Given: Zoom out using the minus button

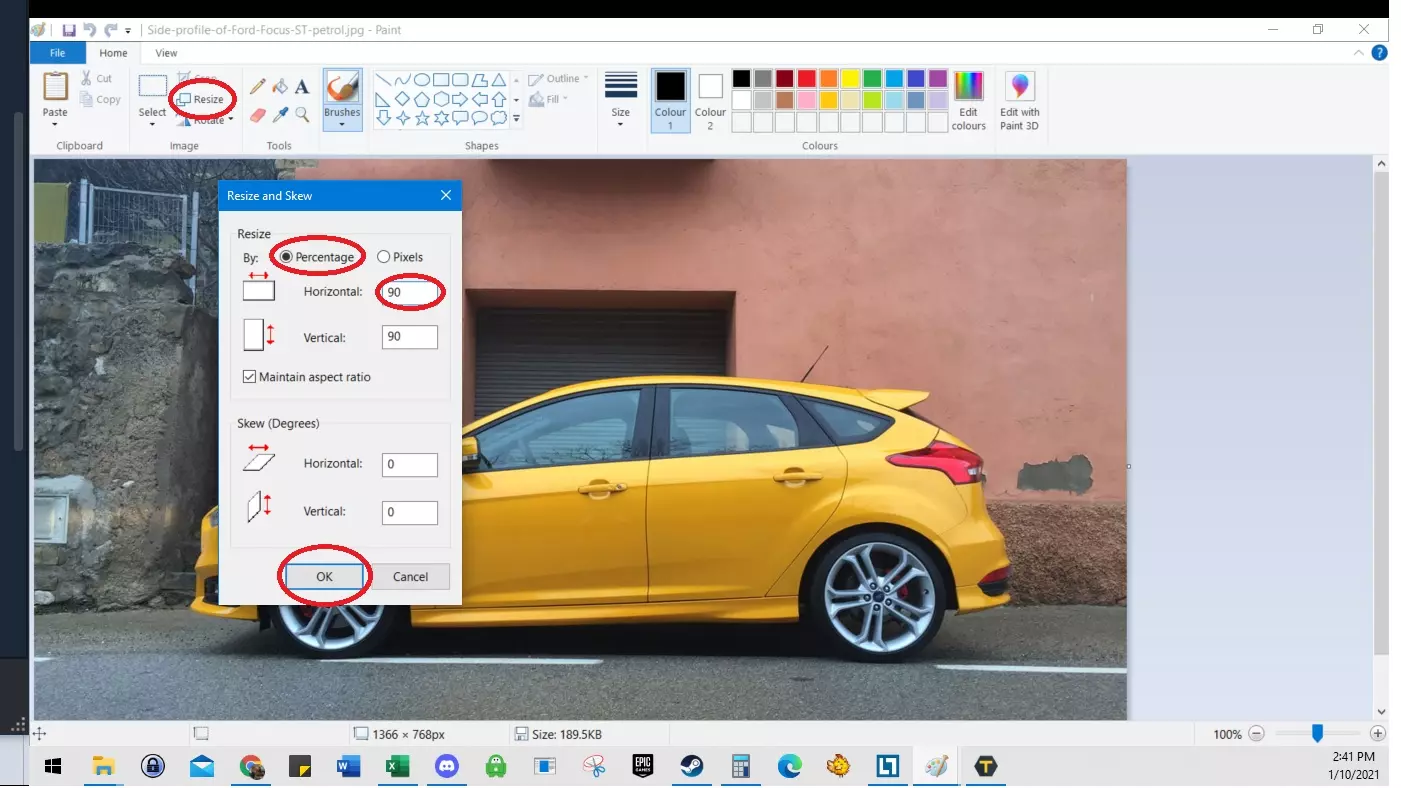Looking at the screenshot, I should coord(1257,734).
